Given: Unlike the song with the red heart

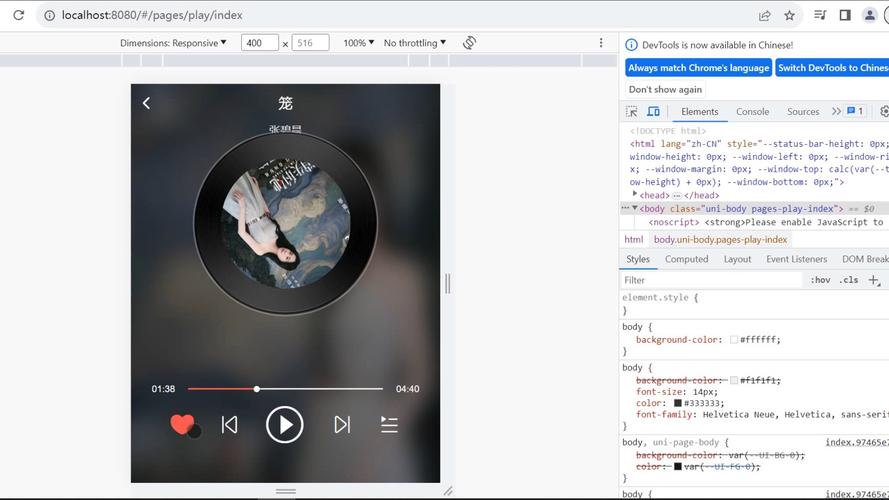Looking at the screenshot, I should [182, 424].
